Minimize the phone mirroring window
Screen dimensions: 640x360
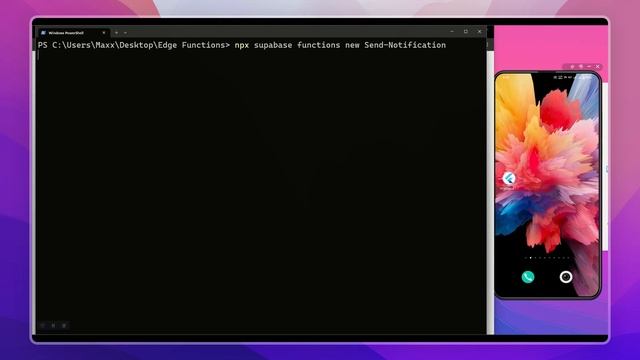(589, 66)
